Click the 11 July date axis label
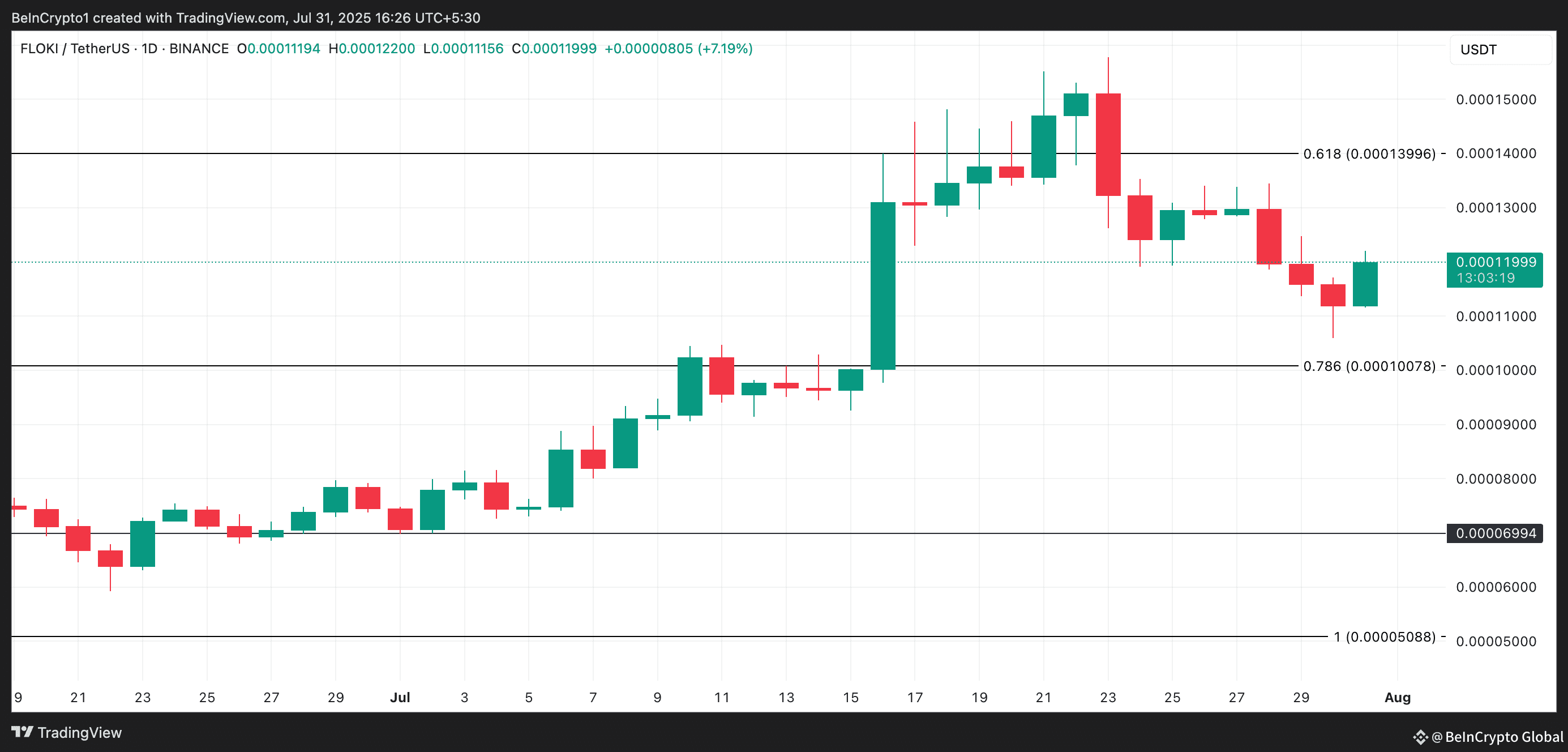 722,697
